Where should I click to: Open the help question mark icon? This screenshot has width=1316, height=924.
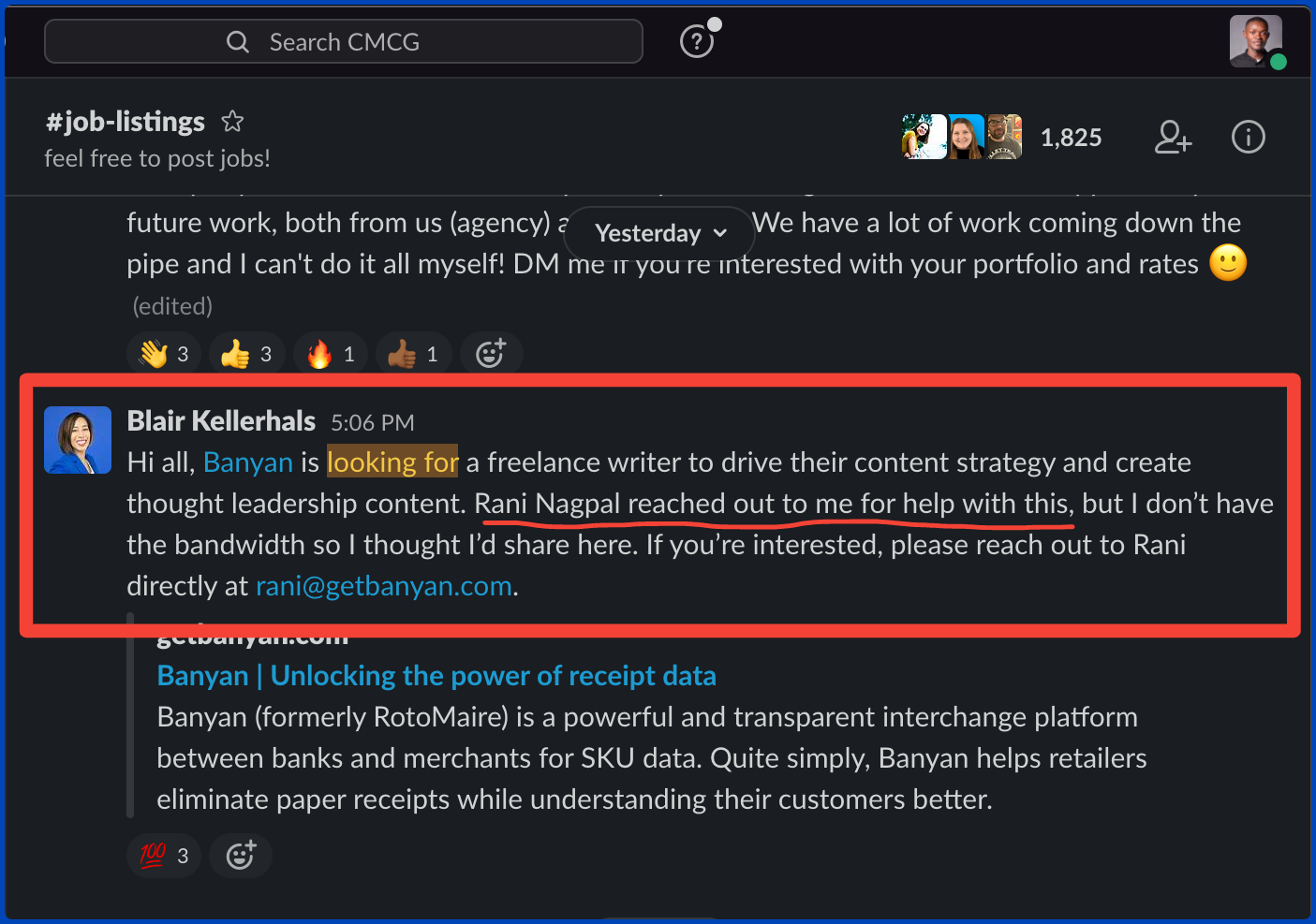[x=697, y=41]
